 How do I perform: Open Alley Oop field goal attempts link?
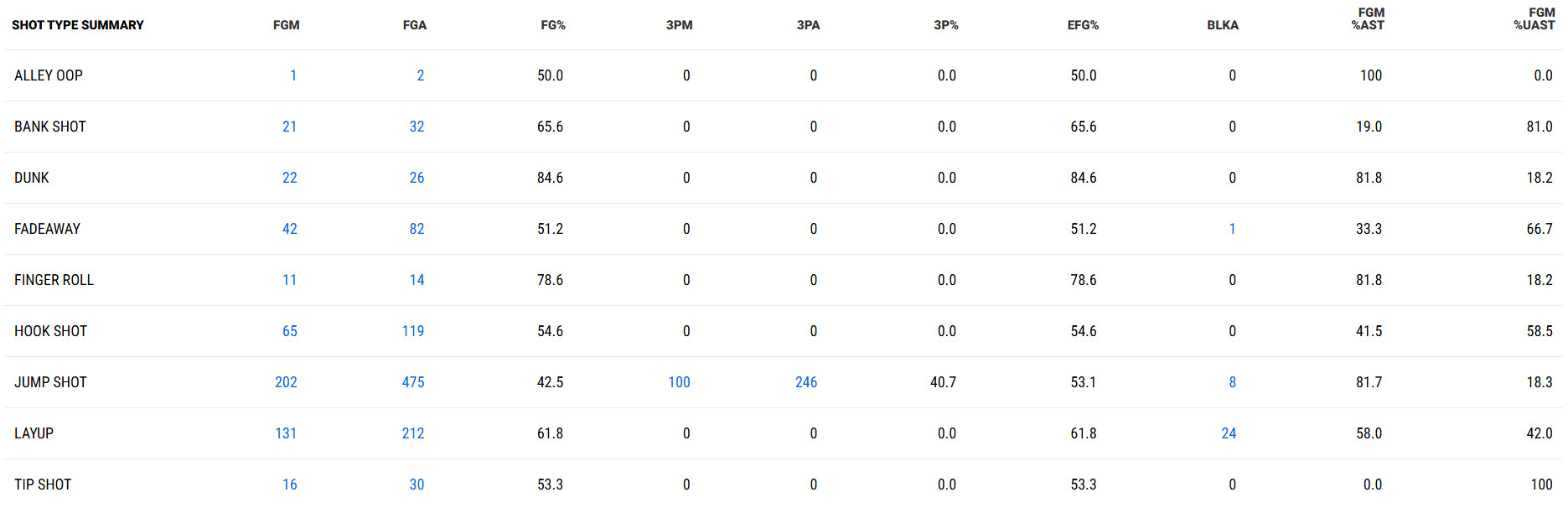click(x=421, y=75)
